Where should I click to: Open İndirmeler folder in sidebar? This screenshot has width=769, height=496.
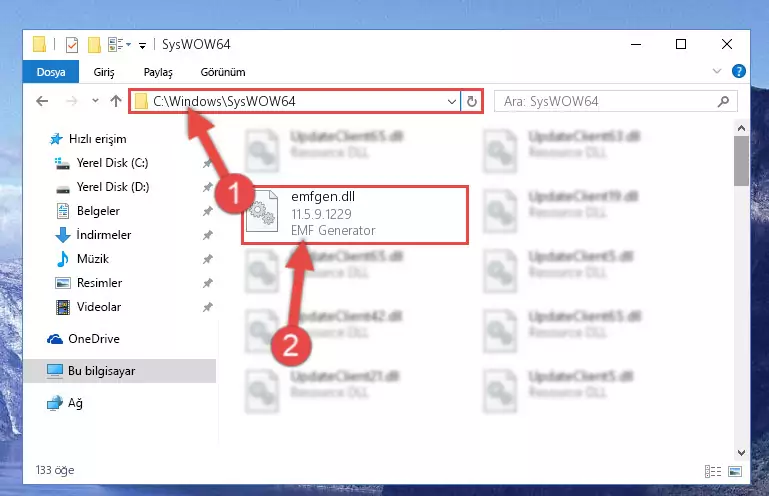[93, 235]
